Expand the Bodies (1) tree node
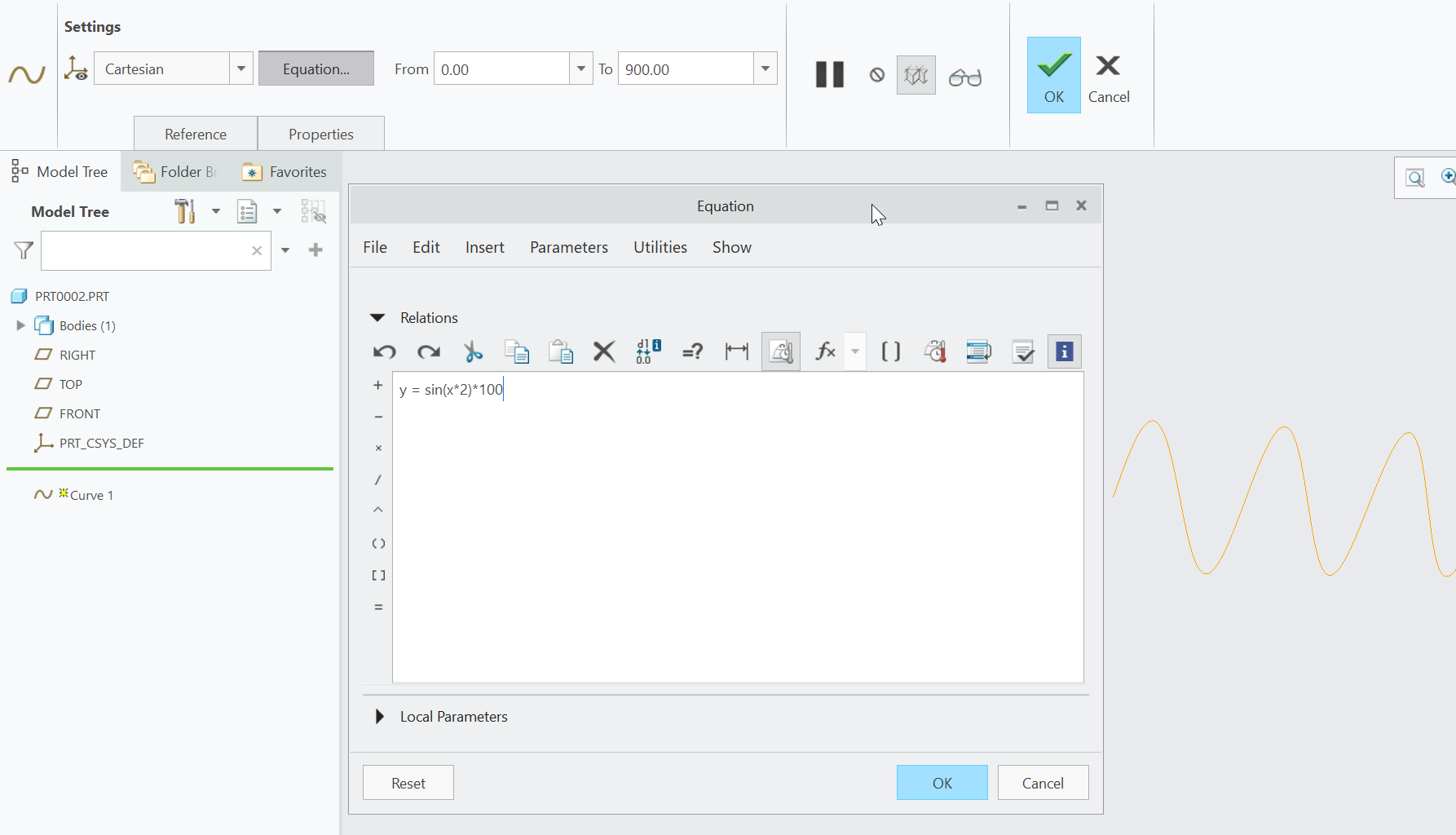This screenshot has height=835, width=1456. click(x=21, y=325)
